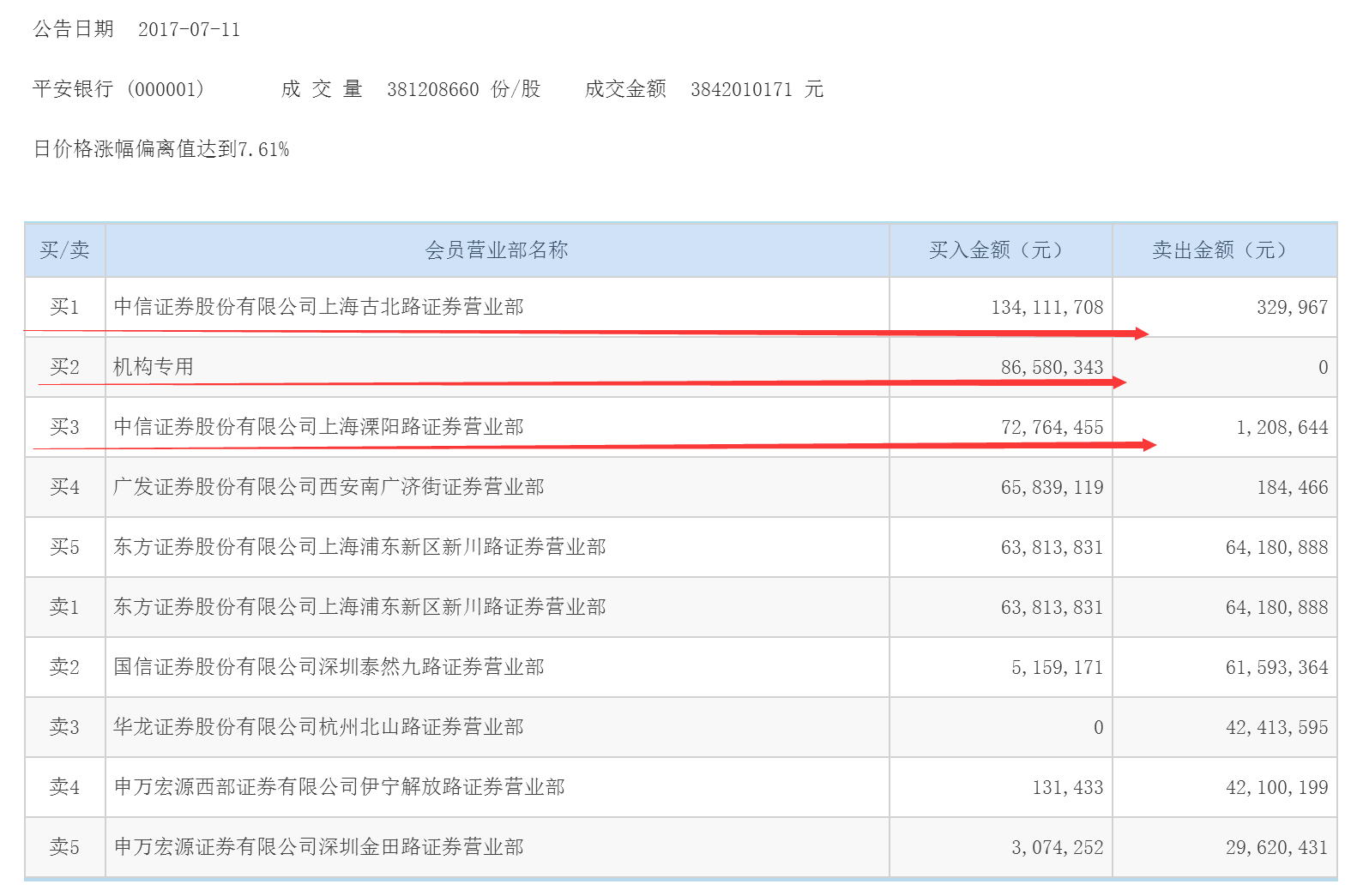Click 东方证券 branch name in 卖1 row
The width and height of the screenshot is (1357, 896).
pyautogui.click(x=359, y=607)
